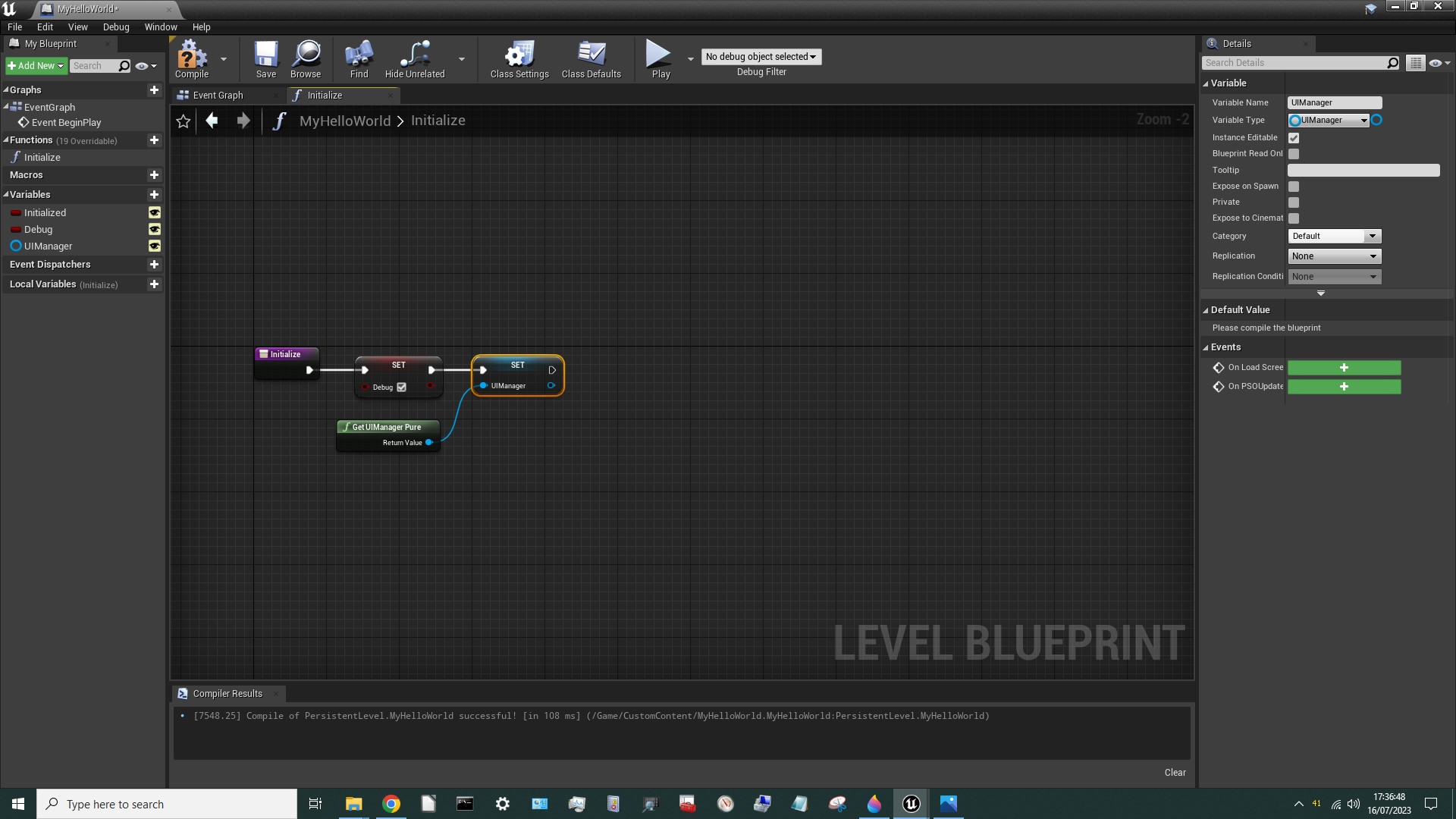Open Class Settings
The image size is (1456, 819).
[519, 59]
